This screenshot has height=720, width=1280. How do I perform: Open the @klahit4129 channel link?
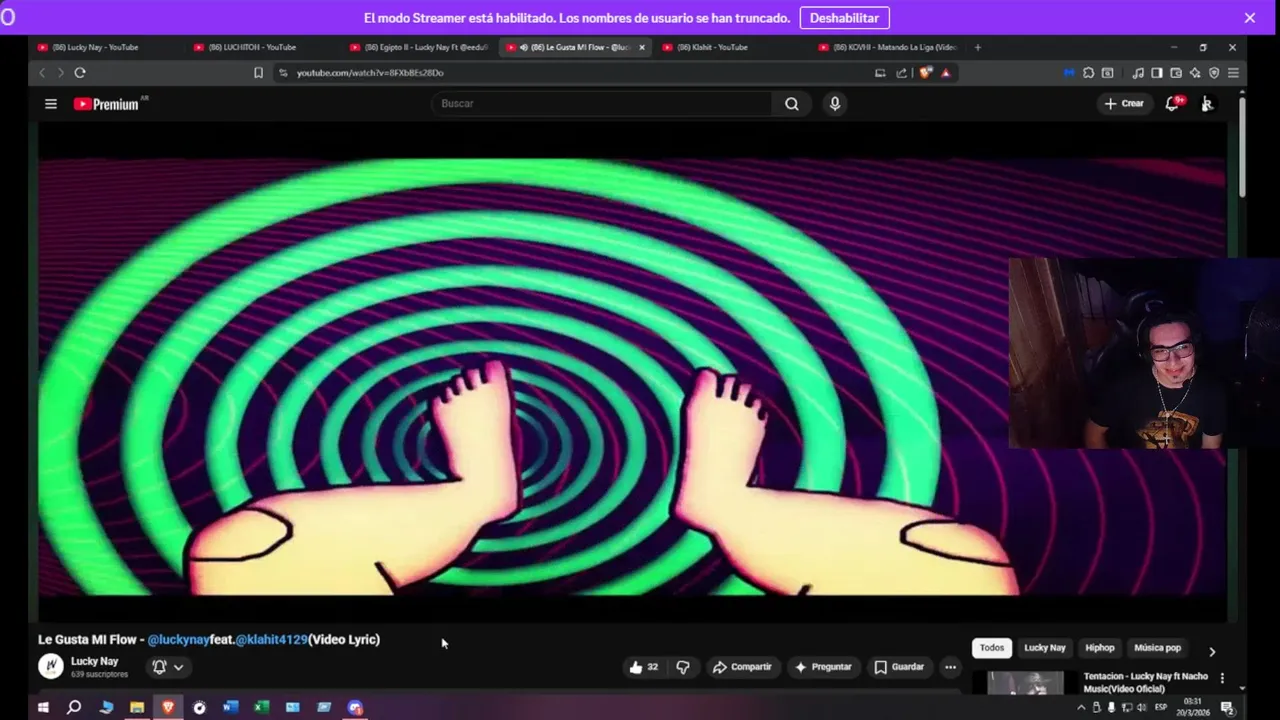pyautogui.click(x=272, y=640)
